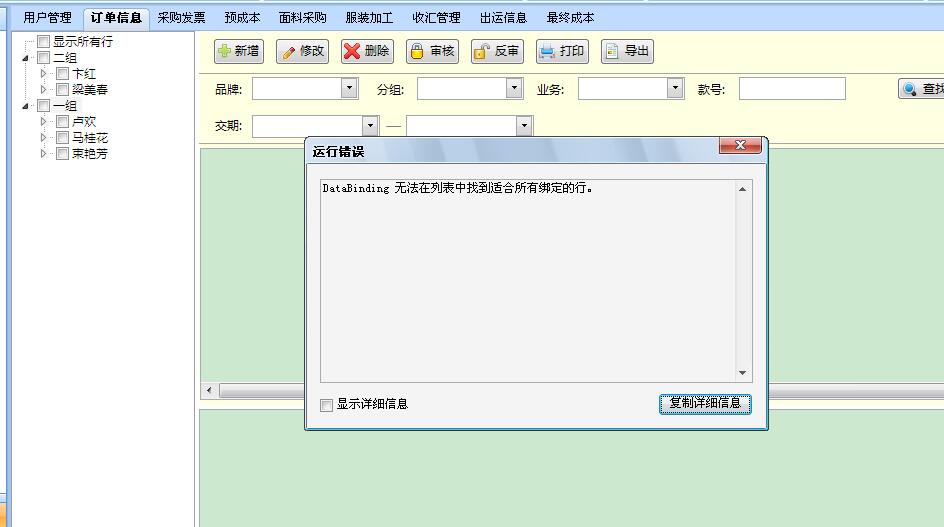Click the 款号 text input field
The height and width of the screenshot is (527, 944).
pyautogui.click(x=792, y=89)
